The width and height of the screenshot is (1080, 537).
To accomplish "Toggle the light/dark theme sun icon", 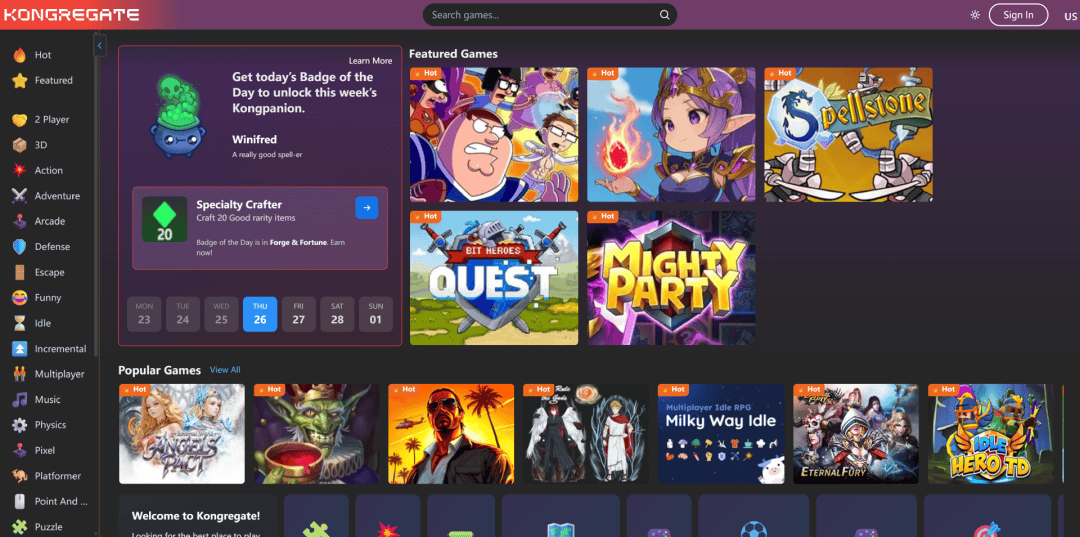I will pyautogui.click(x=975, y=15).
